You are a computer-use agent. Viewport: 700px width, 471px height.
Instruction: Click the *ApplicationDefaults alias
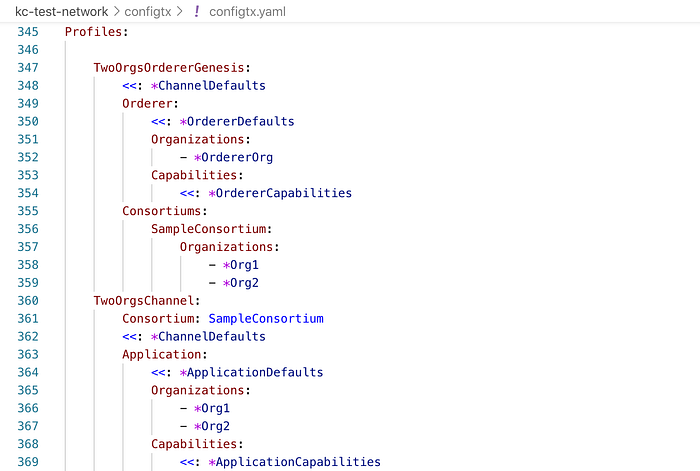pyautogui.click(x=251, y=372)
